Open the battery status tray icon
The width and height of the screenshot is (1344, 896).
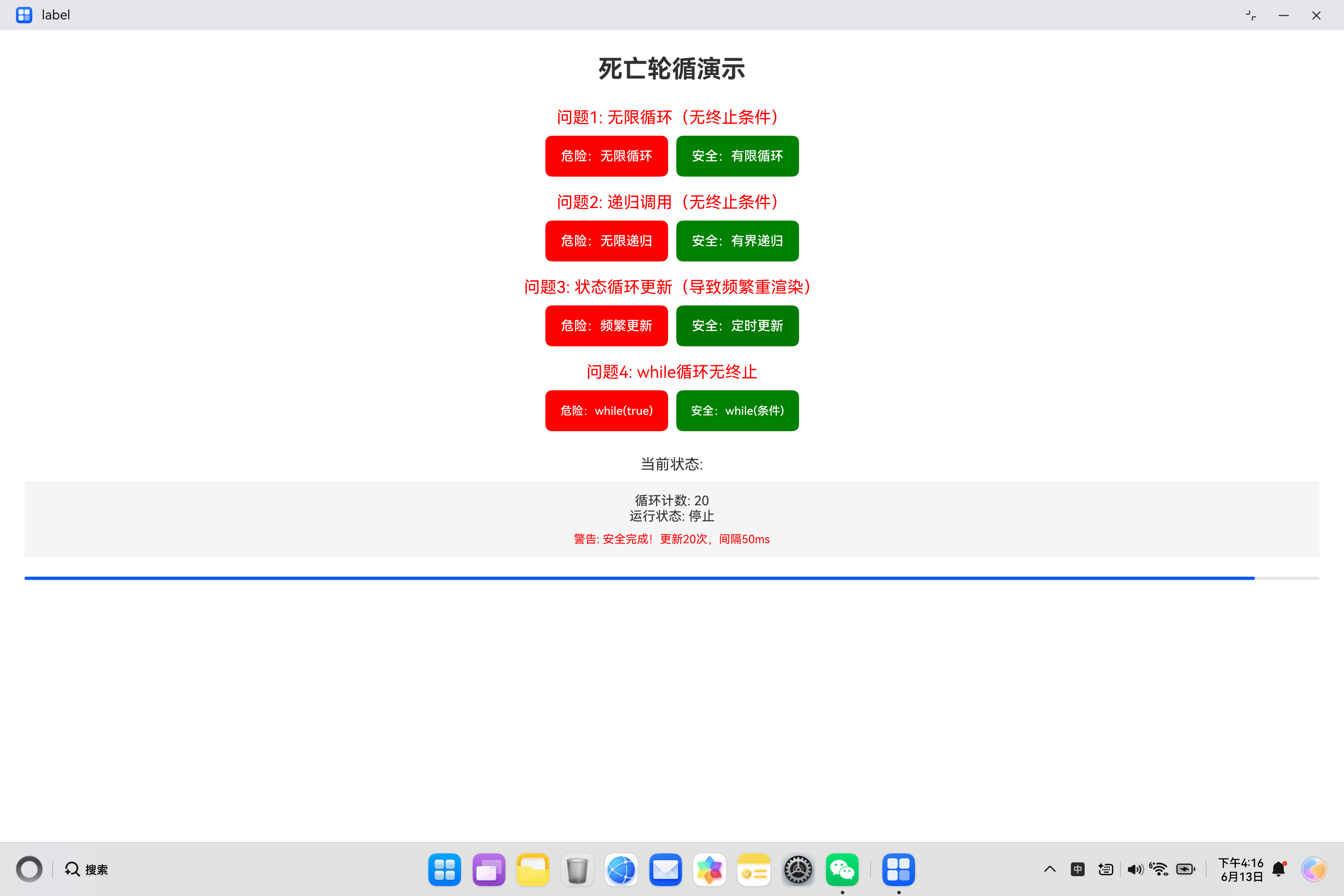click(1186, 869)
